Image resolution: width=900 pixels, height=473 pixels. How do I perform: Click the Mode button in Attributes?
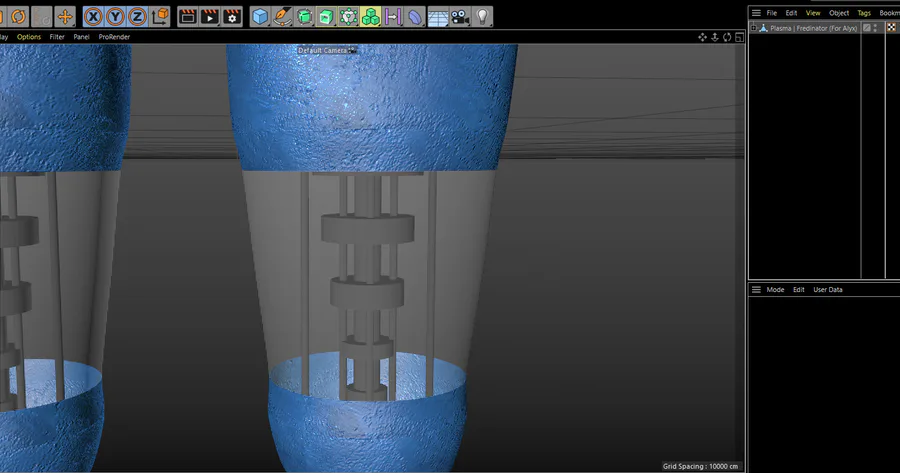tap(775, 289)
